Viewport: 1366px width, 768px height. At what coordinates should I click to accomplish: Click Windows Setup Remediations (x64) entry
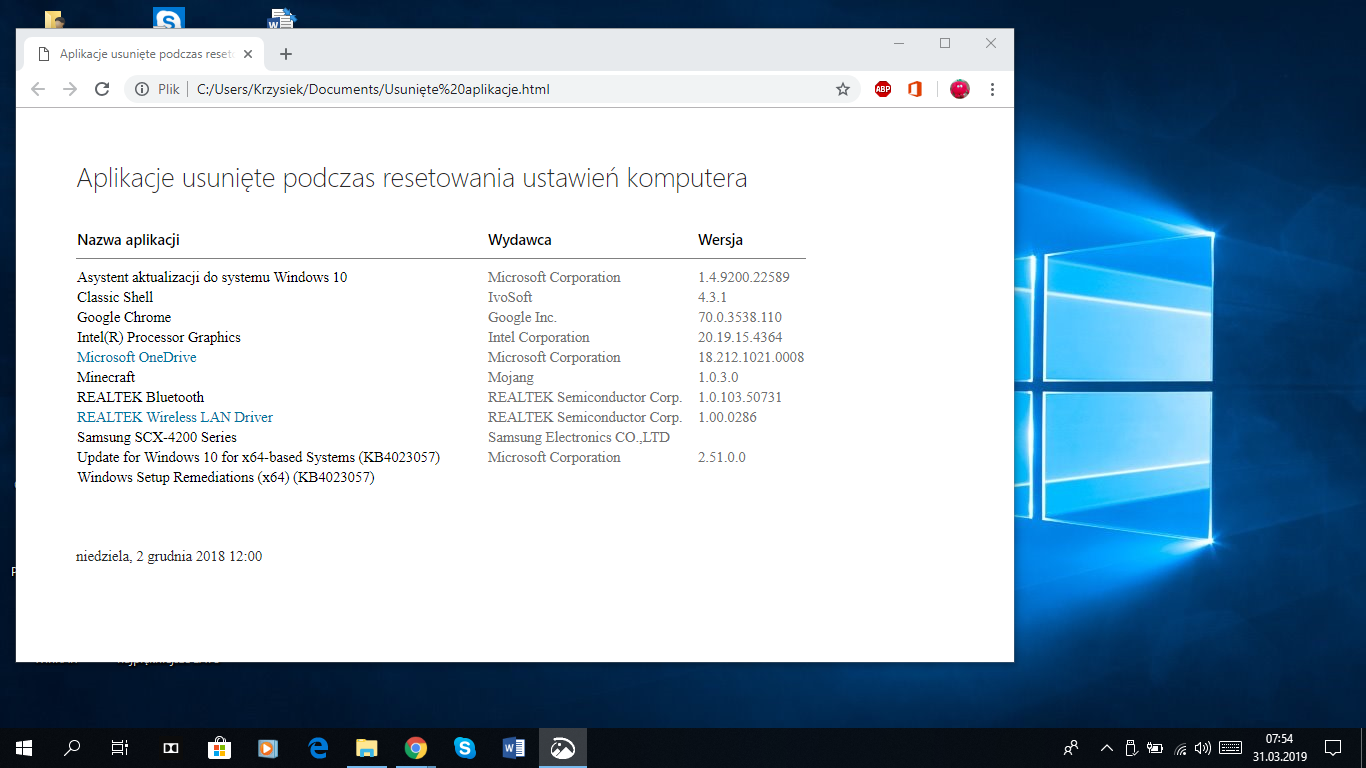226,477
